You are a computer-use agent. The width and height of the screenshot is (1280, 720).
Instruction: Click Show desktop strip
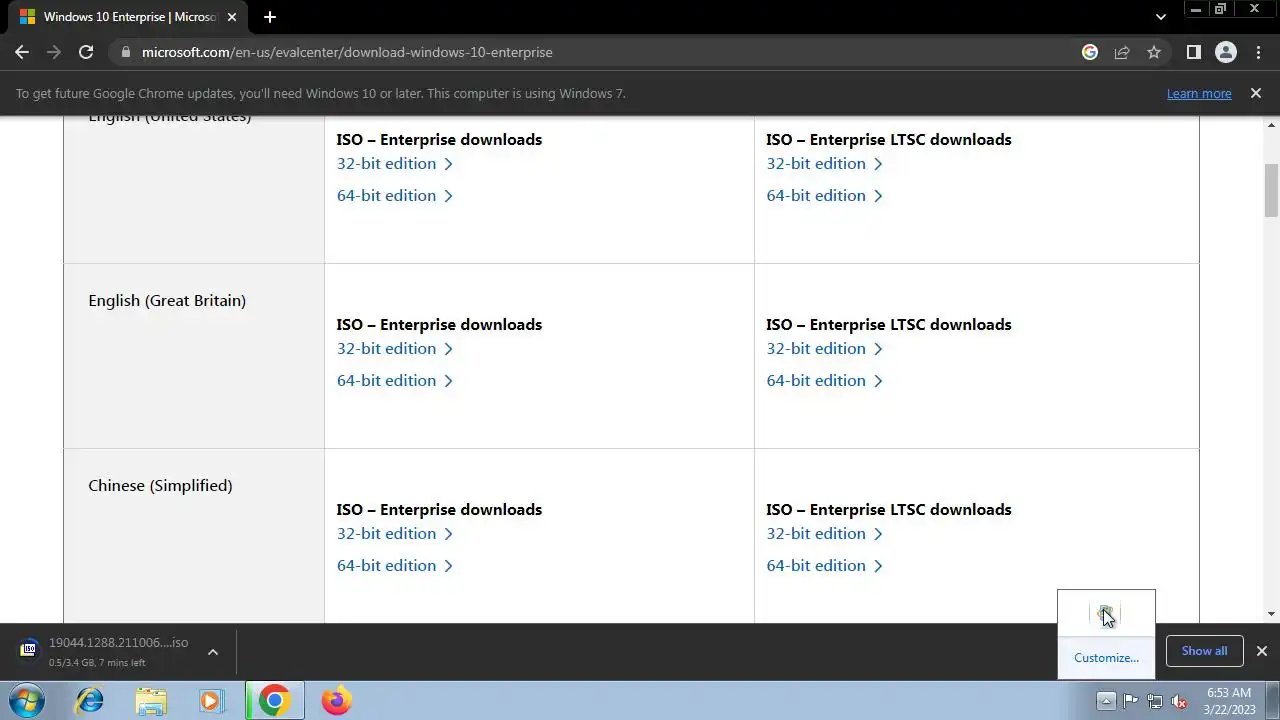click(x=1273, y=700)
